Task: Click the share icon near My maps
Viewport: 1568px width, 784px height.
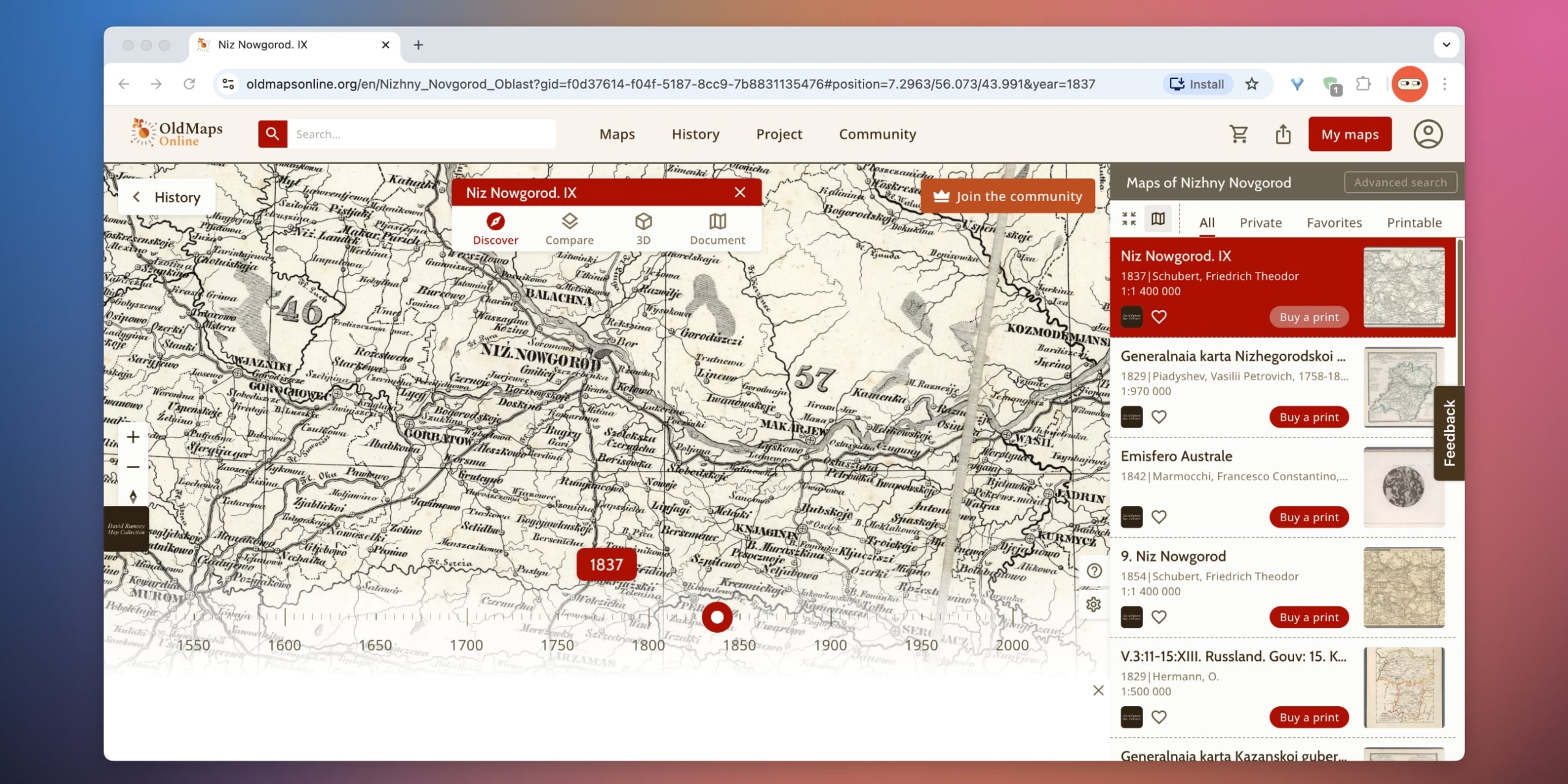Action: tap(1283, 134)
